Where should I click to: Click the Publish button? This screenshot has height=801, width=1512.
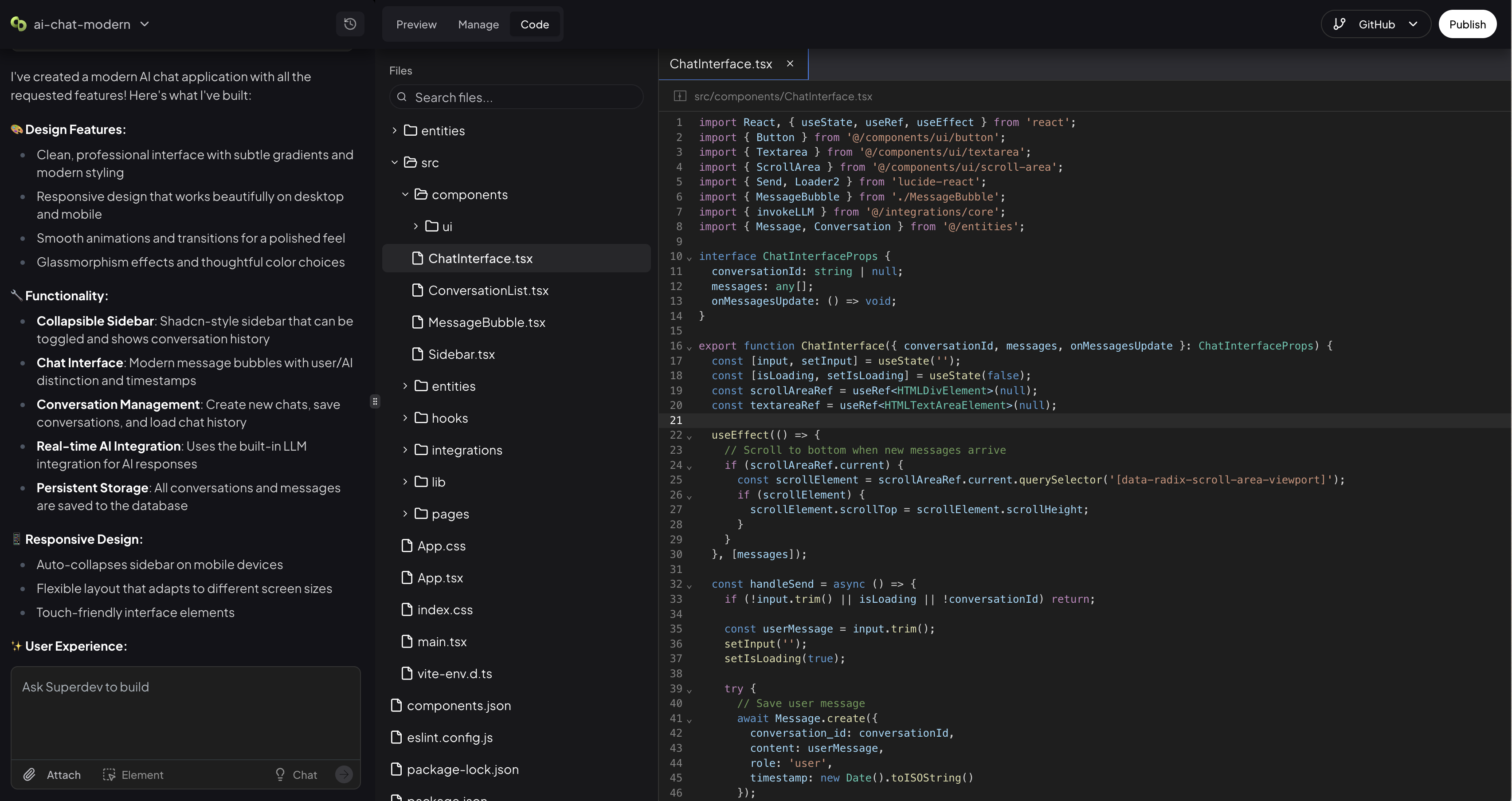tap(1468, 24)
